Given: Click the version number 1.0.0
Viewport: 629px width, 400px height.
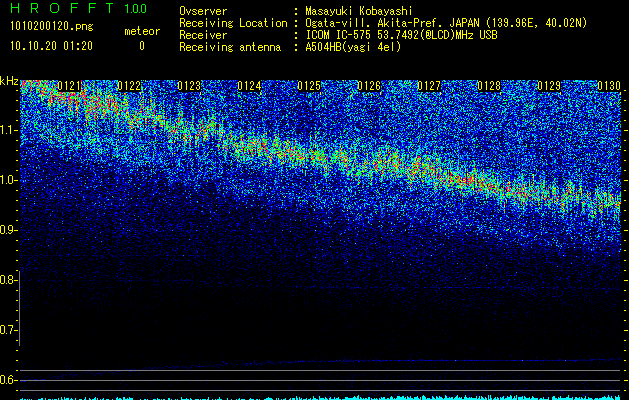Looking at the screenshot, I should coord(136,9).
